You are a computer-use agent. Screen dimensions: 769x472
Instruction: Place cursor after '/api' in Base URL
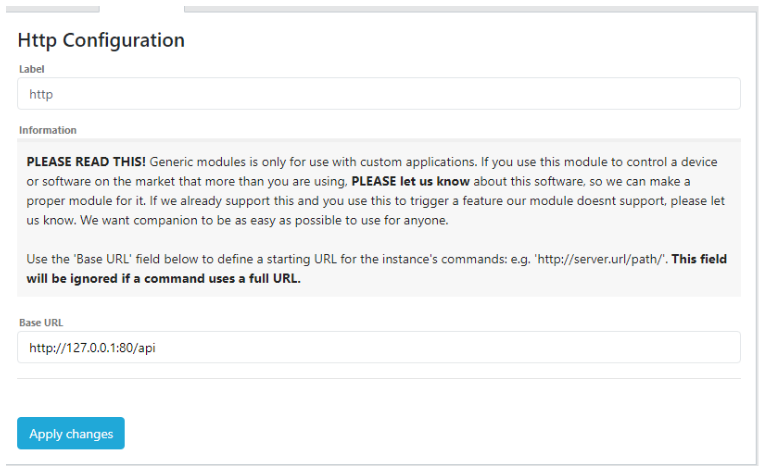[156, 348]
